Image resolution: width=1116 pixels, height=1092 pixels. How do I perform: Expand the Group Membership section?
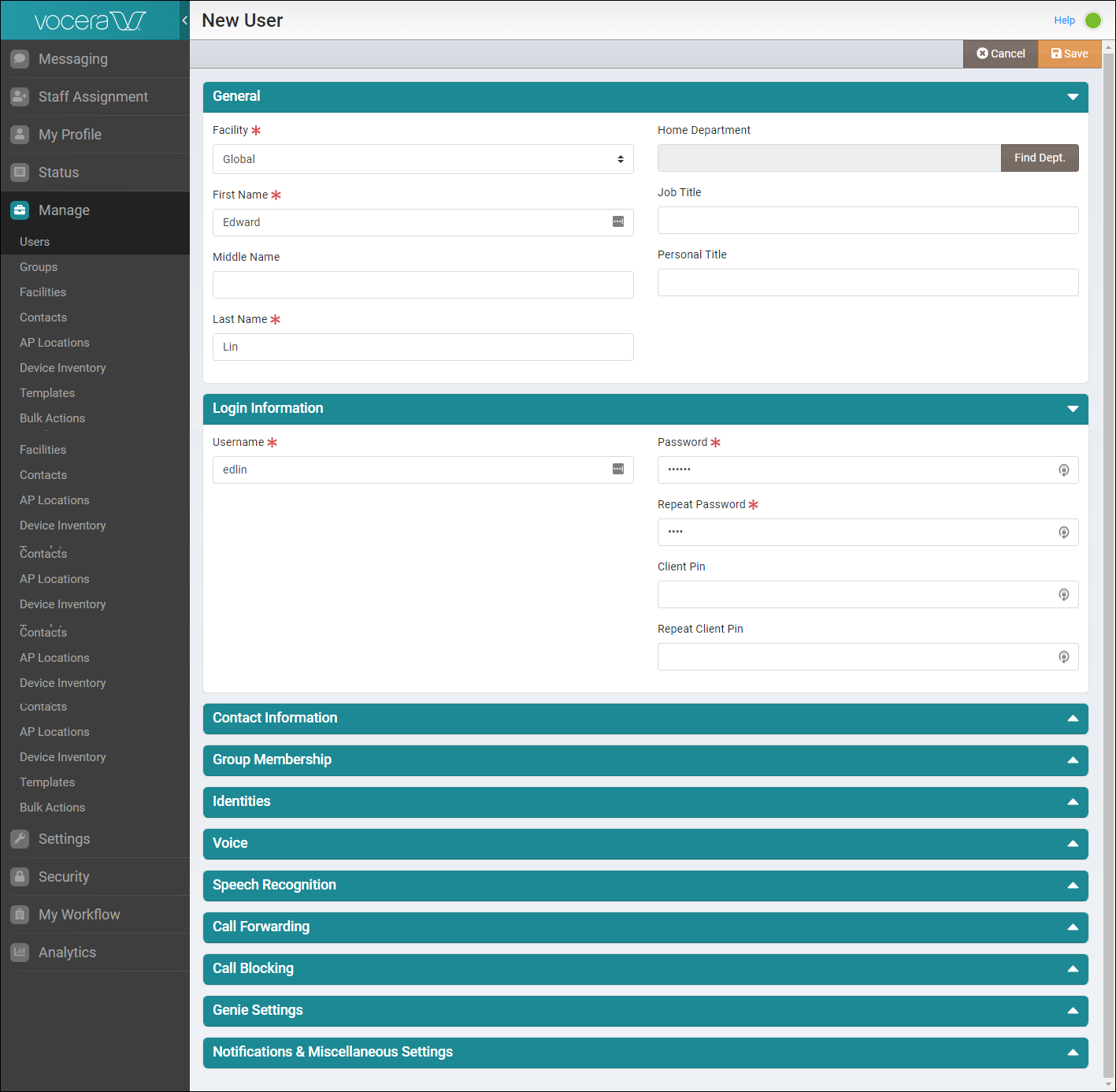click(1072, 760)
